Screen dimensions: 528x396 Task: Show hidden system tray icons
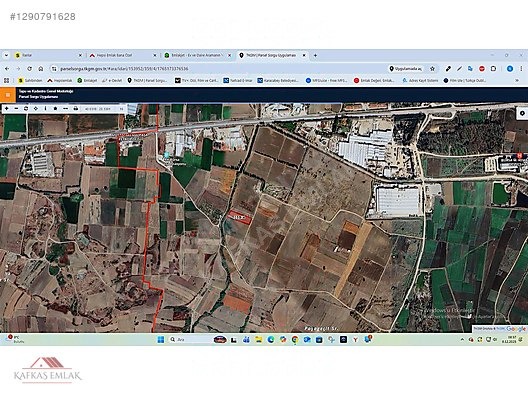coord(462,339)
